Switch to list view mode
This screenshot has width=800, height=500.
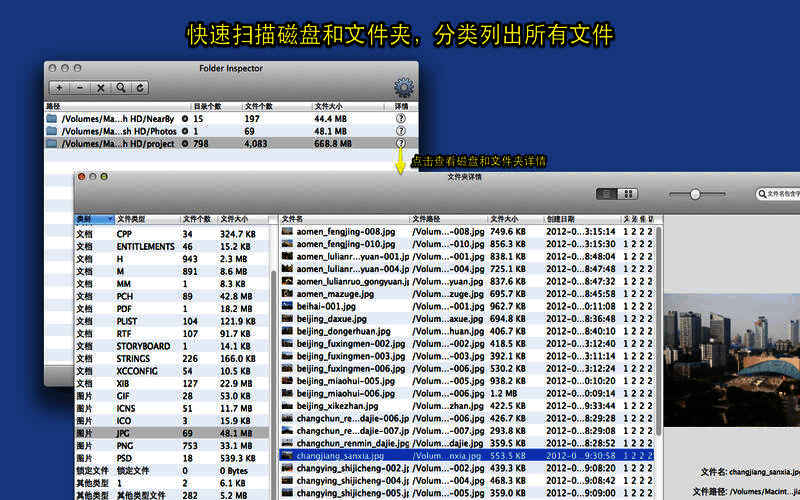(606, 194)
